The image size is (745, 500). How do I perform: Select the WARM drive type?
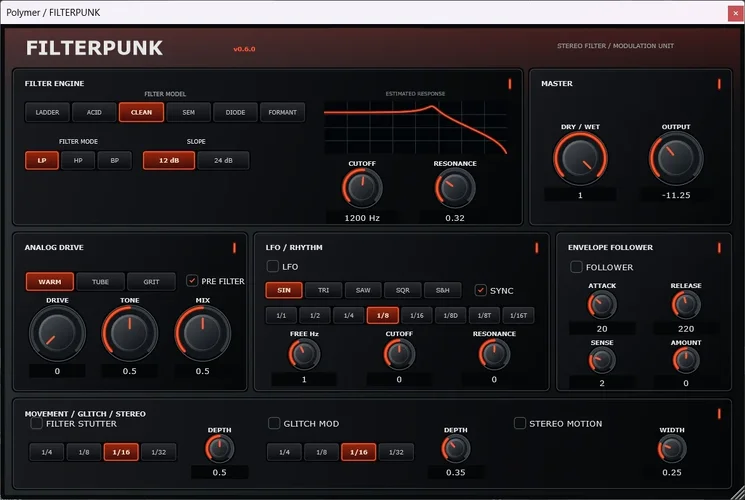click(x=50, y=281)
